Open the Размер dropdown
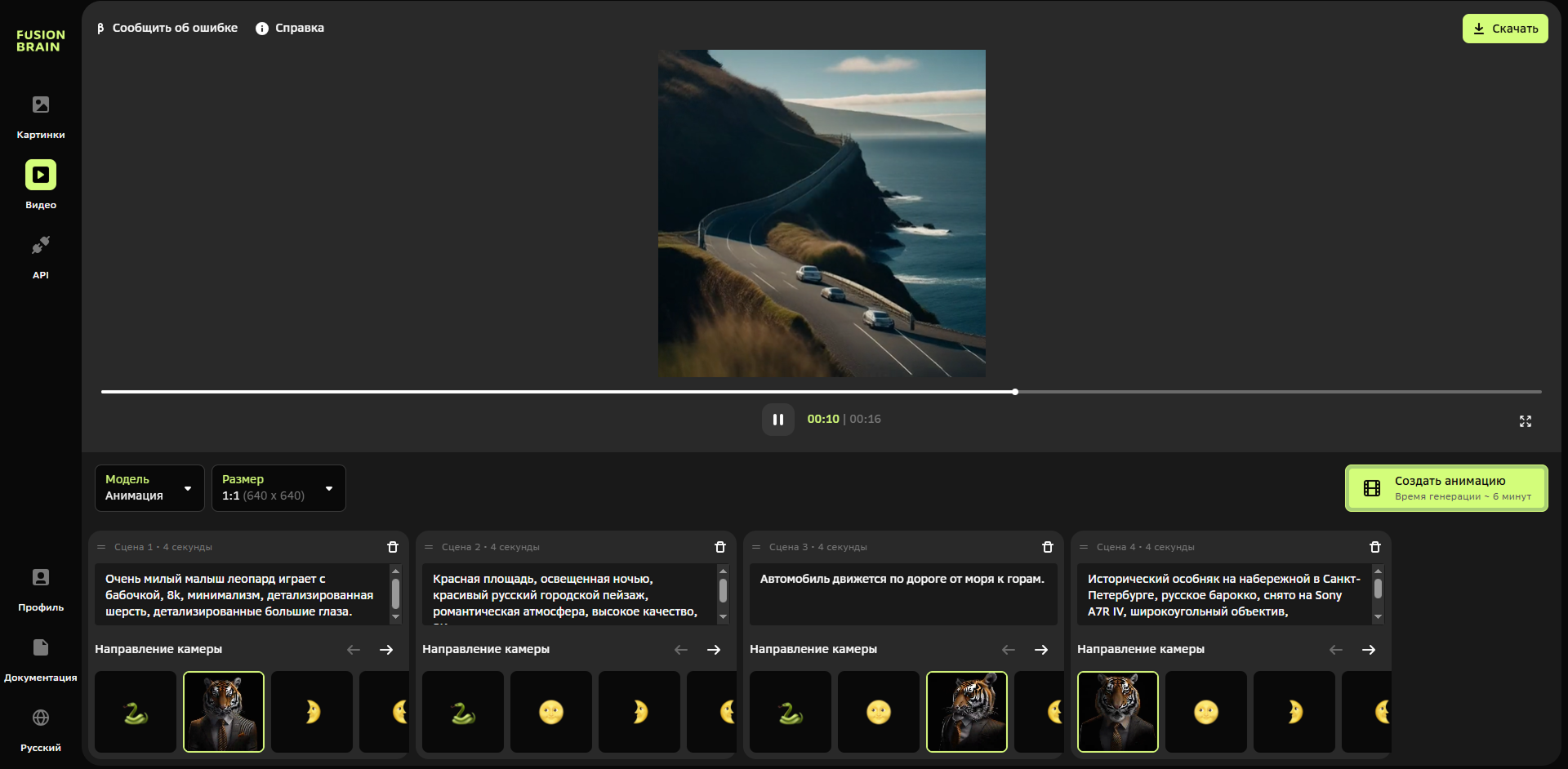The height and width of the screenshot is (769, 1568). (278, 488)
